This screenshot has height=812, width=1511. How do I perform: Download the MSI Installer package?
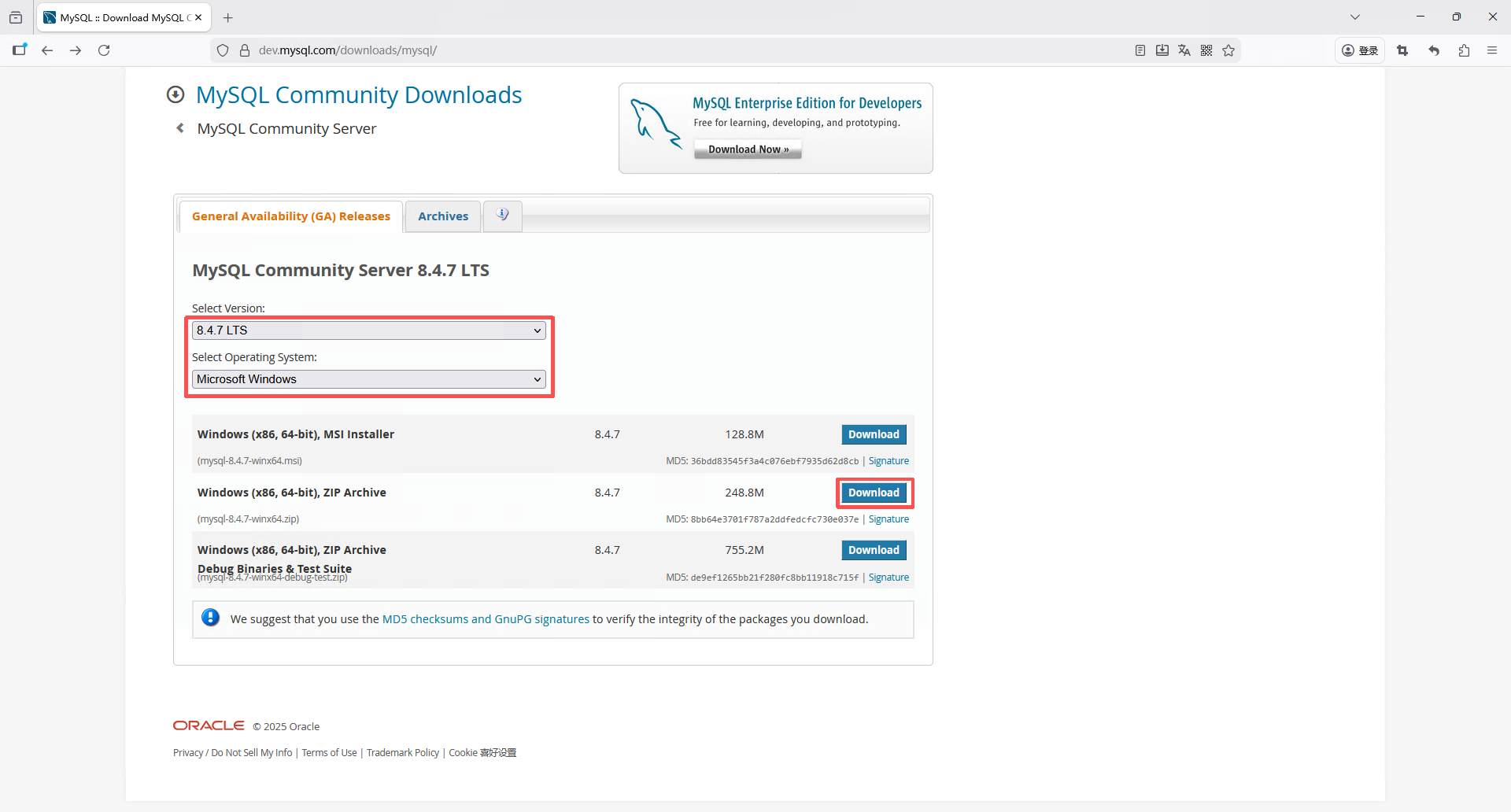click(x=874, y=434)
